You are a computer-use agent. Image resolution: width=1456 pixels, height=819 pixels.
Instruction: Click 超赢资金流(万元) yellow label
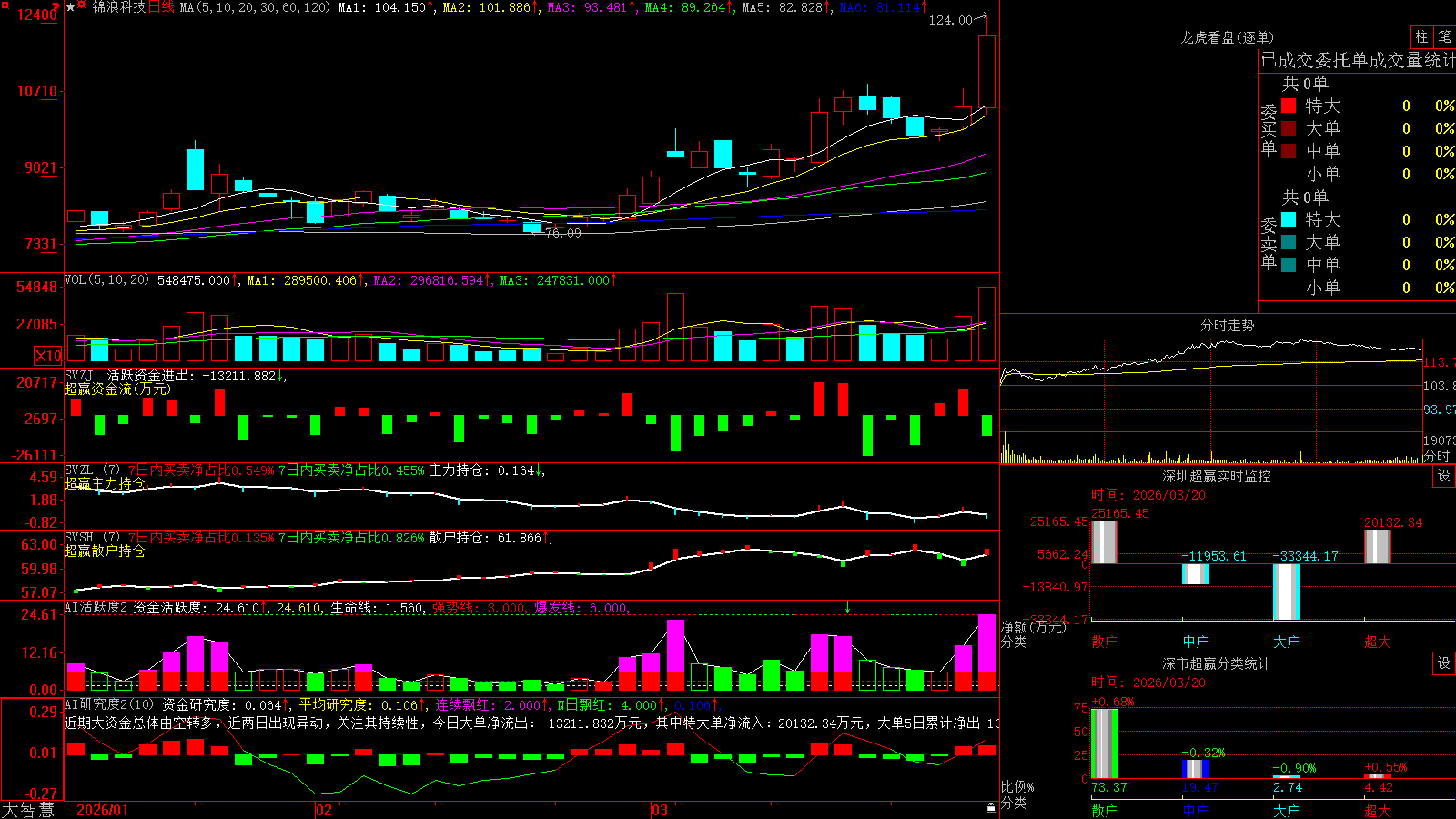pyautogui.click(x=117, y=389)
